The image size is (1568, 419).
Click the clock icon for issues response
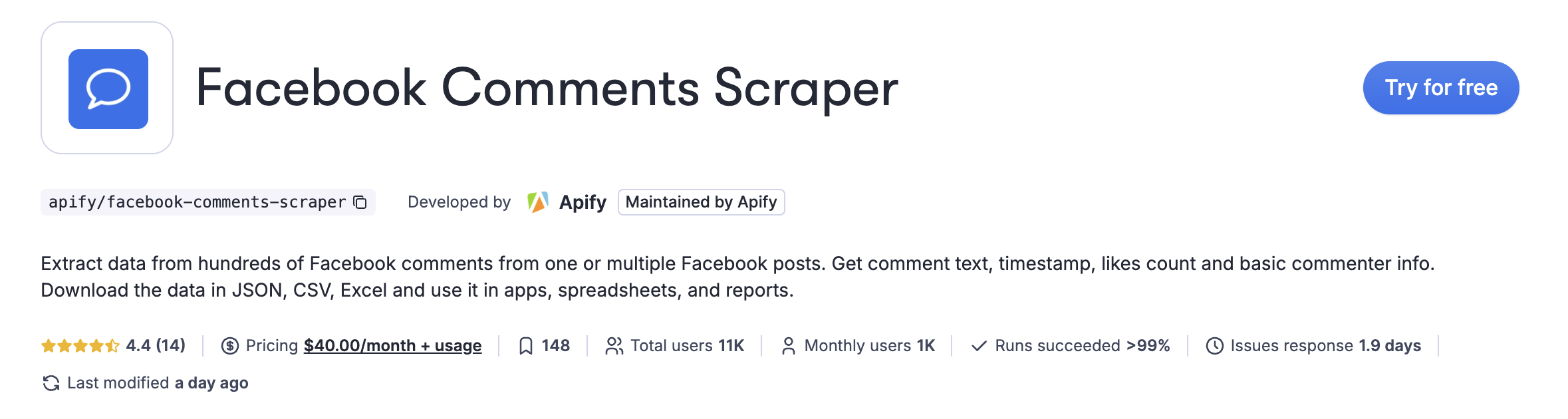(1215, 346)
